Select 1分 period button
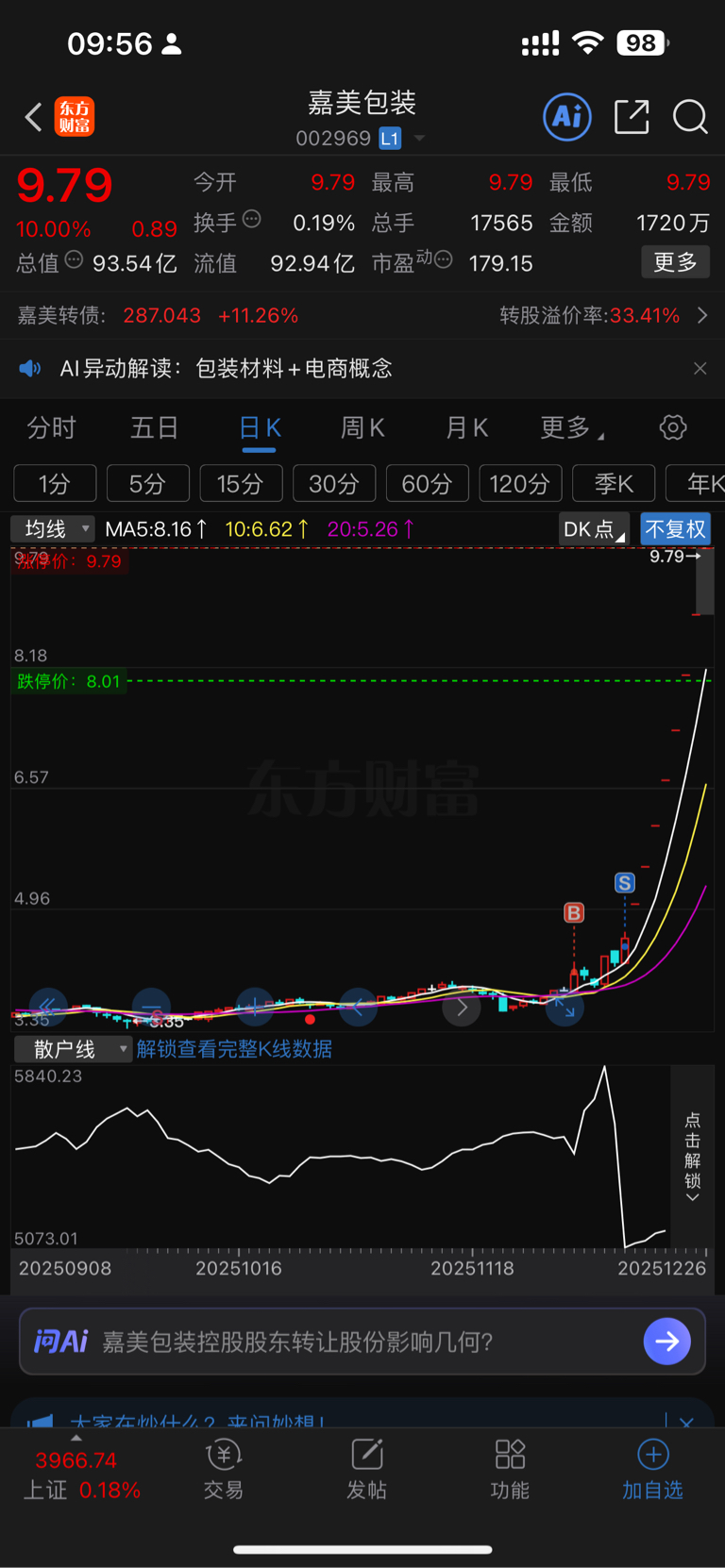 coord(55,484)
